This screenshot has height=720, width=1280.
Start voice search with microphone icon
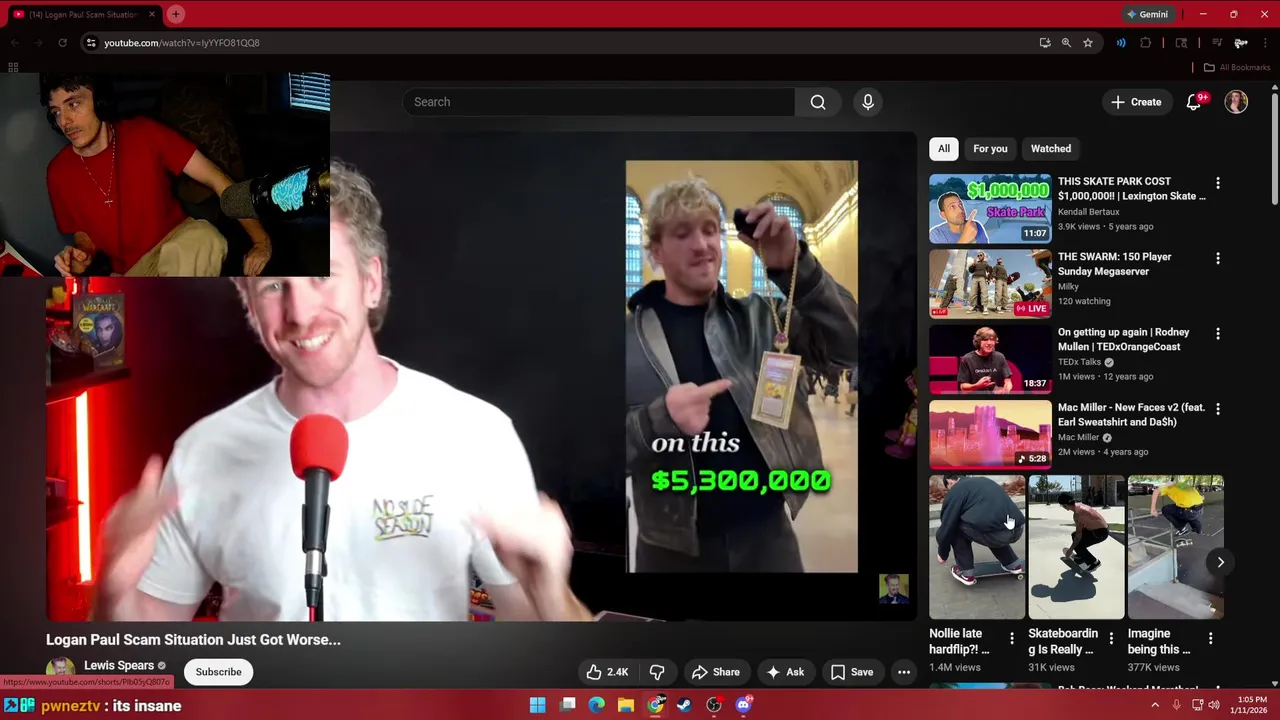tap(867, 102)
